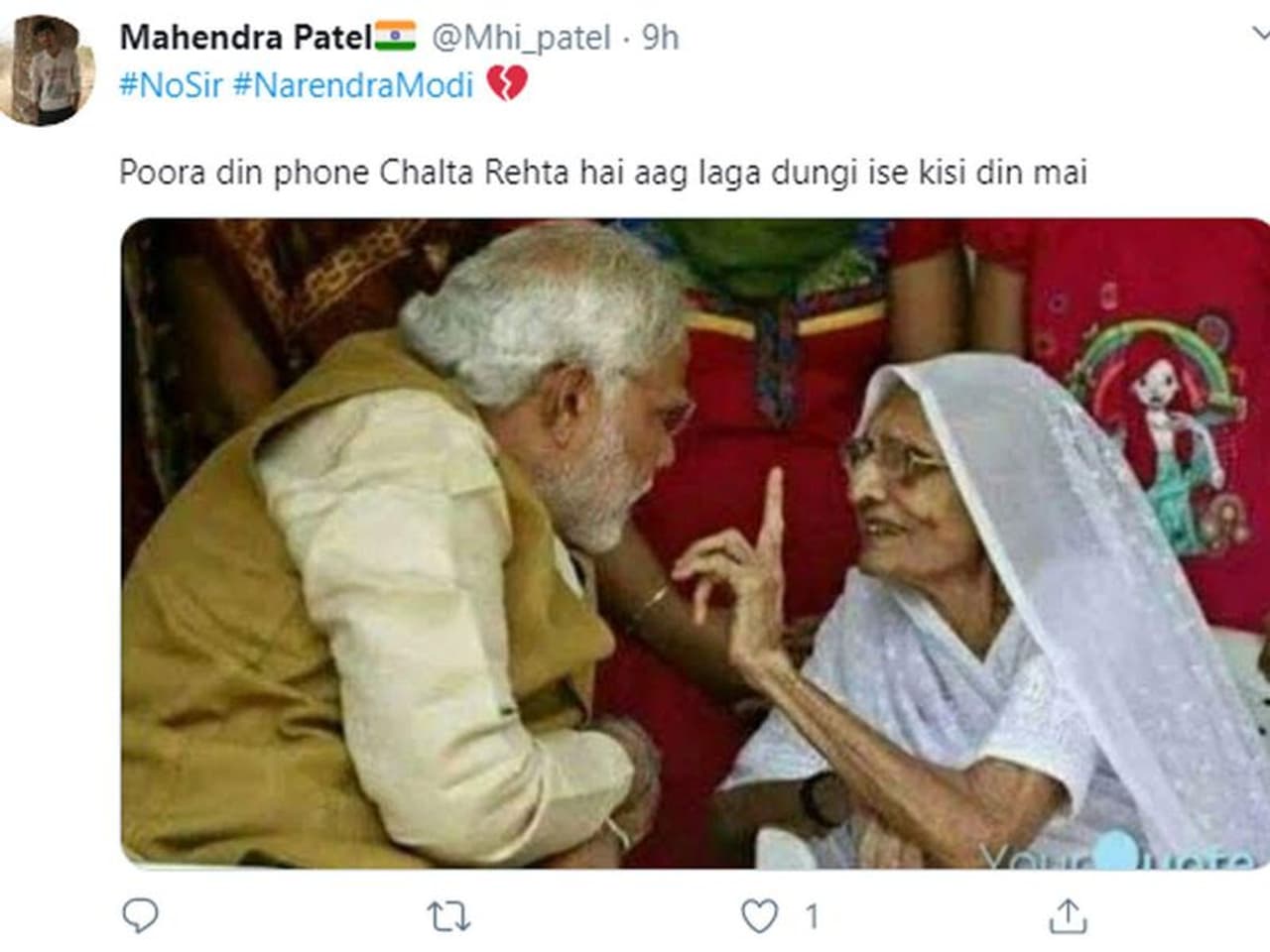Click the 9h timestamp of the tweet
Screen dimensions: 1270x952
[660, 38]
